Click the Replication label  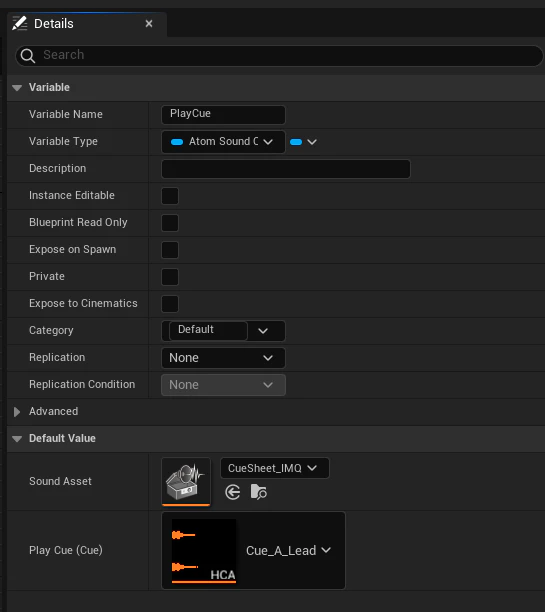point(57,357)
